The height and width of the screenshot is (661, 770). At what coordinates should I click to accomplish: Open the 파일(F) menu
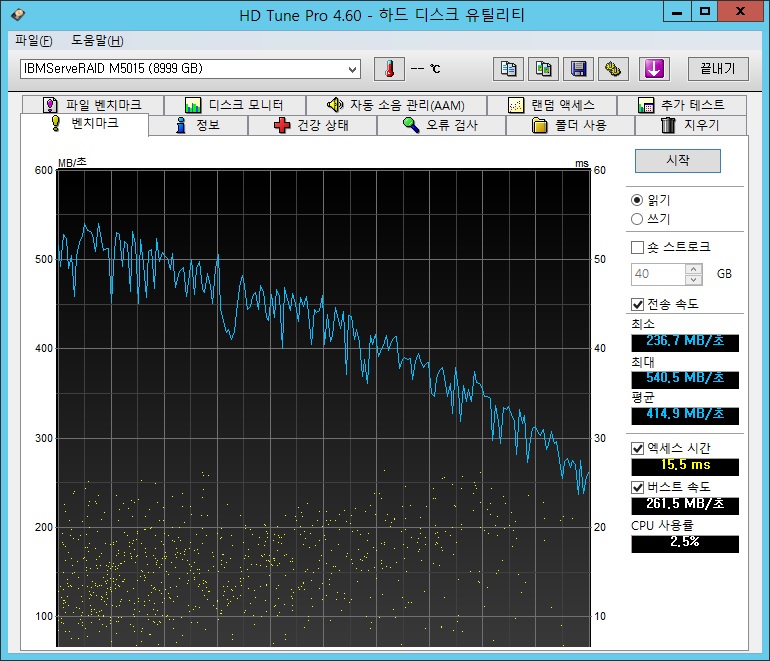coord(33,40)
